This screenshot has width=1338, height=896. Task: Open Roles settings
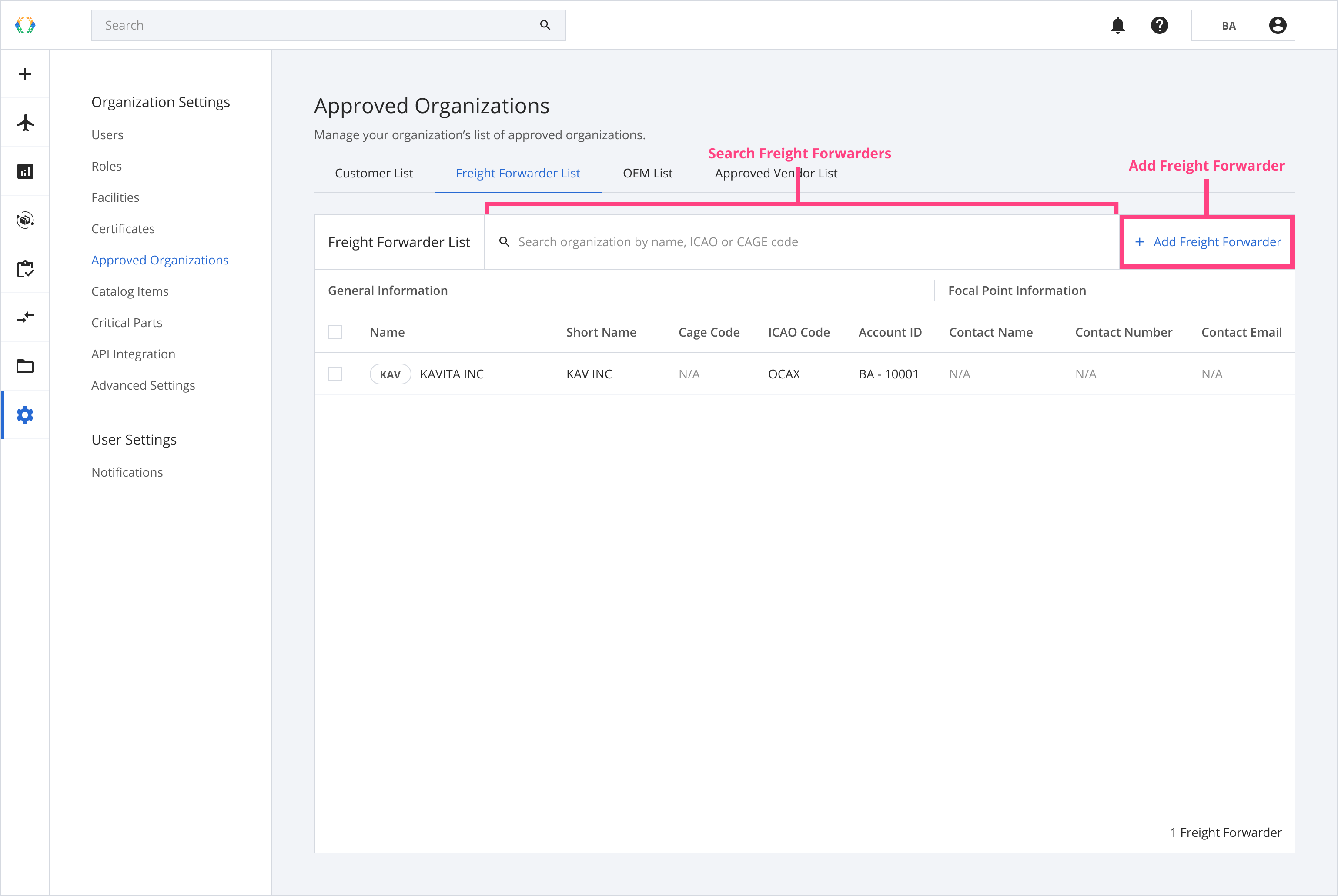coord(106,166)
